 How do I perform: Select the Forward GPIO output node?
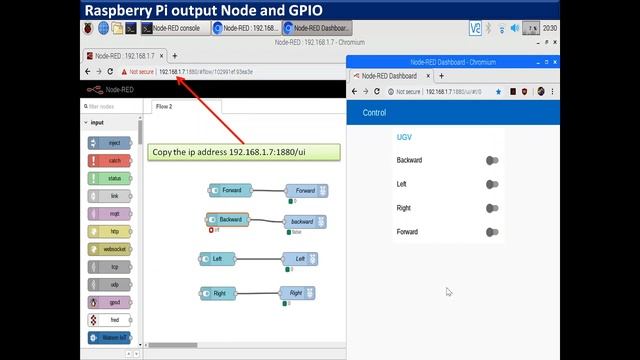307,191
